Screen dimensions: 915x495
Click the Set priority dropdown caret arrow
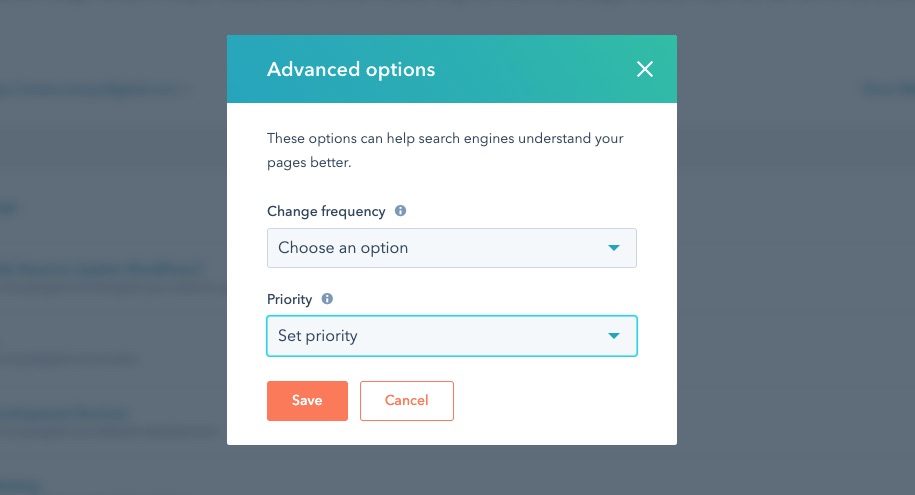click(x=615, y=336)
